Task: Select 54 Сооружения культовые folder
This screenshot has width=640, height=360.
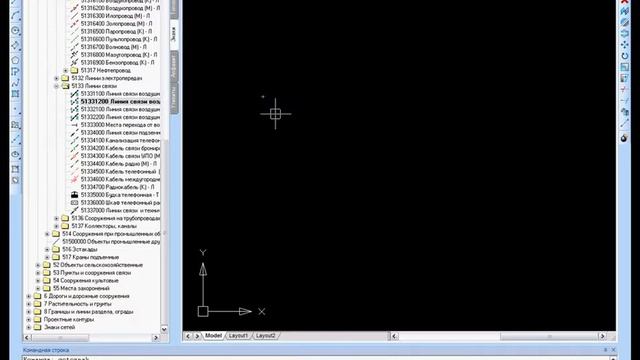Action: [x=86, y=280]
